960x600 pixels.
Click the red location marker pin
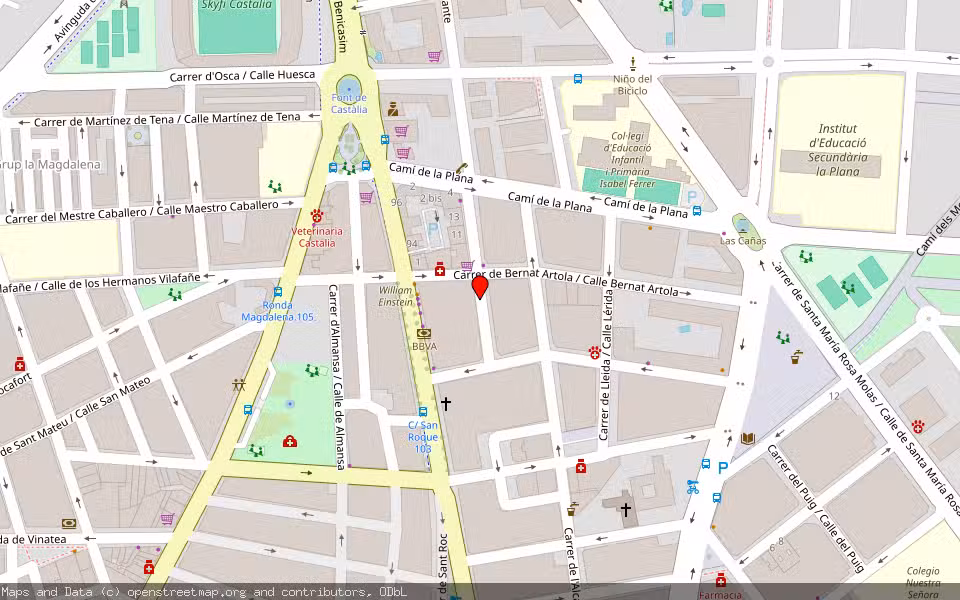coord(480,287)
